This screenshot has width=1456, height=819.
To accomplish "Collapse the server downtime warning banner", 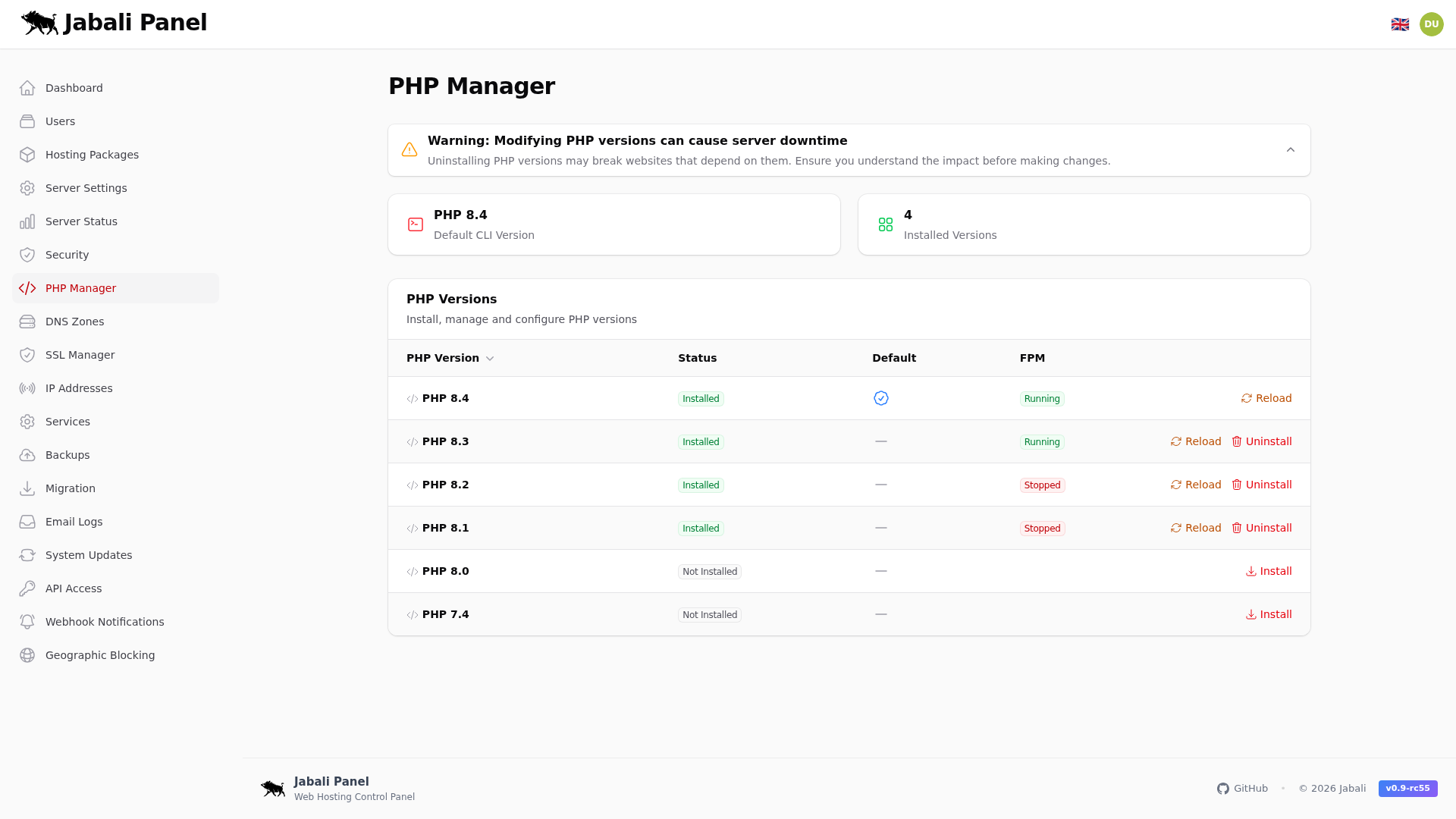I will (1291, 149).
